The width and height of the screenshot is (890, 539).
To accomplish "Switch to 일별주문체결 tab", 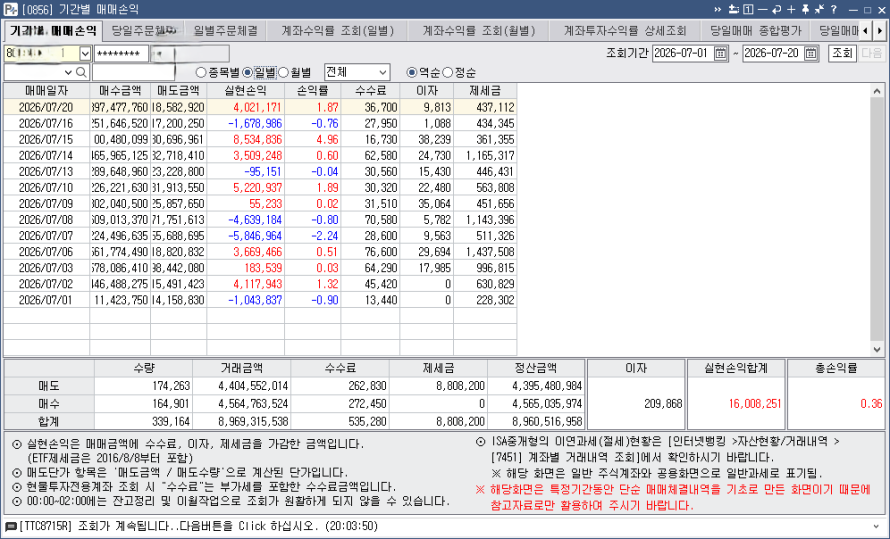I will [225, 31].
